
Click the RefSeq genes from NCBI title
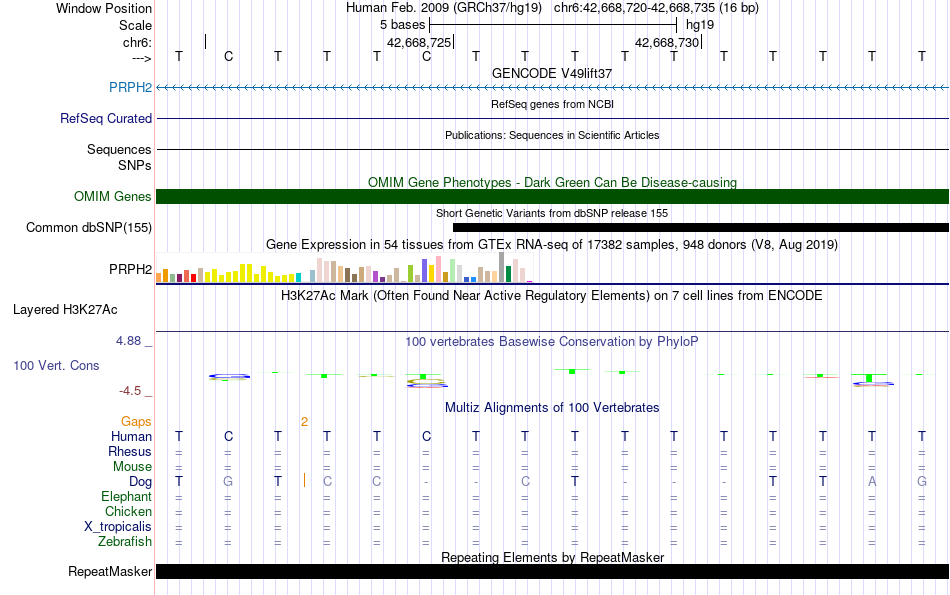(552, 104)
